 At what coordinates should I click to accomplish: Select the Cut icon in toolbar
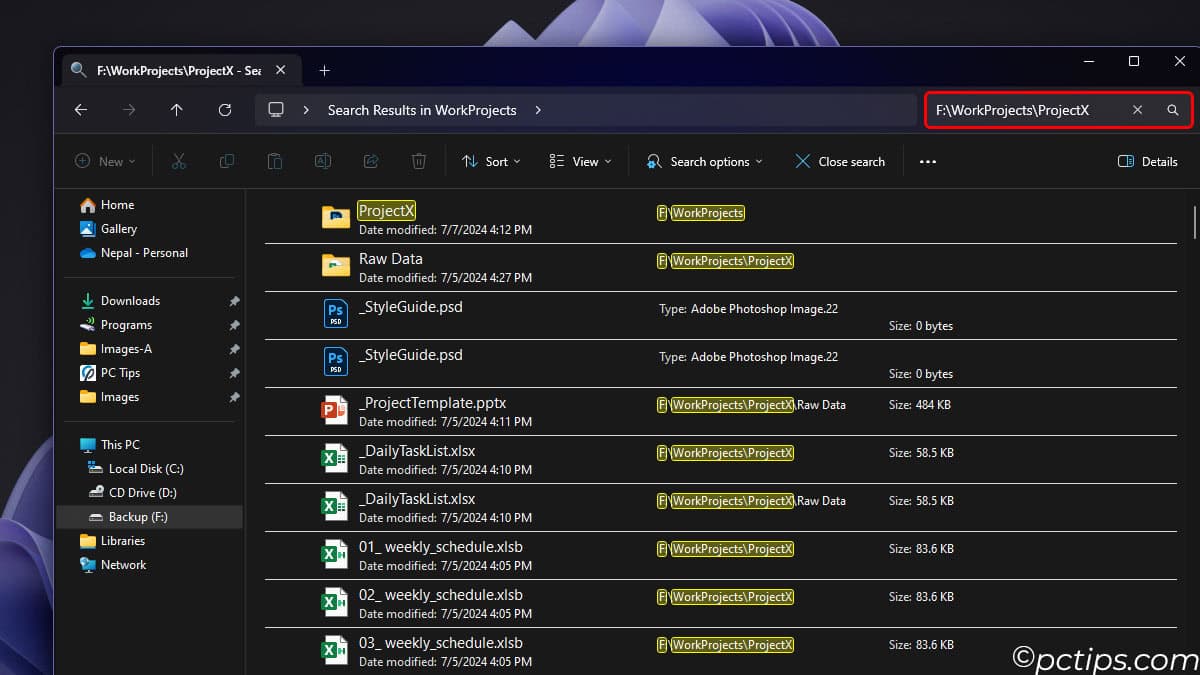(179, 161)
